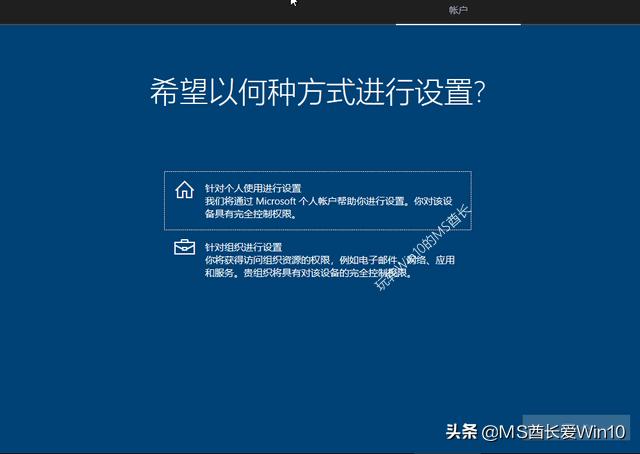Screen dimensions: 640x454
Task: Click description text mentioning Microsoft 个人帐户
Action: (x=329, y=207)
